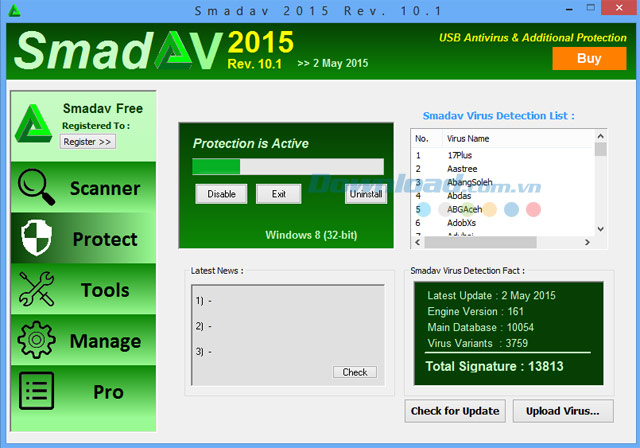This screenshot has height=448, width=640.
Task: Click the No. column header
Action: (x=427, y=138)
